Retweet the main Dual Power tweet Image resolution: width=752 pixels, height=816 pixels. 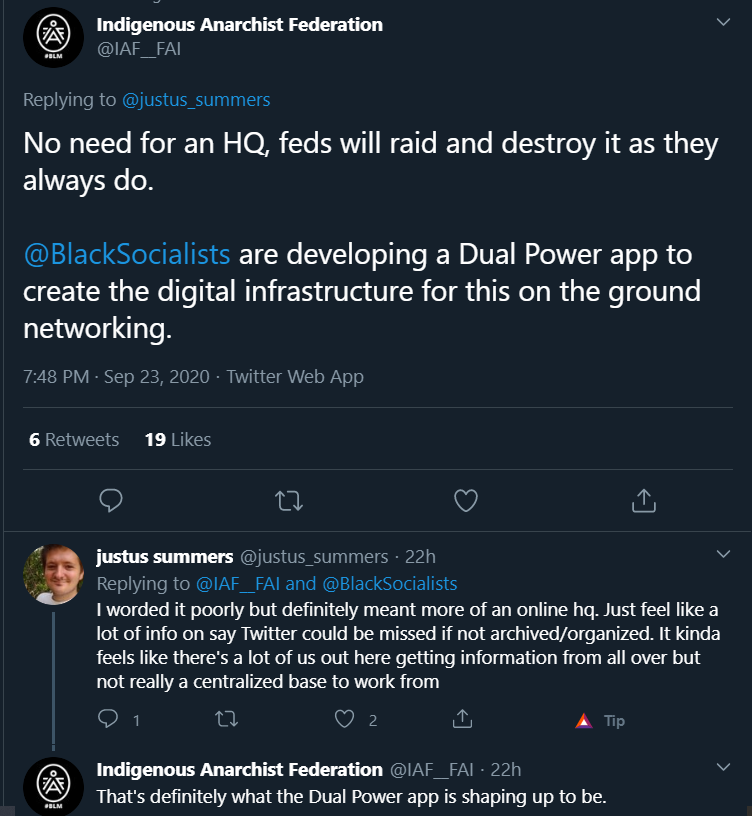click(289, 501)
